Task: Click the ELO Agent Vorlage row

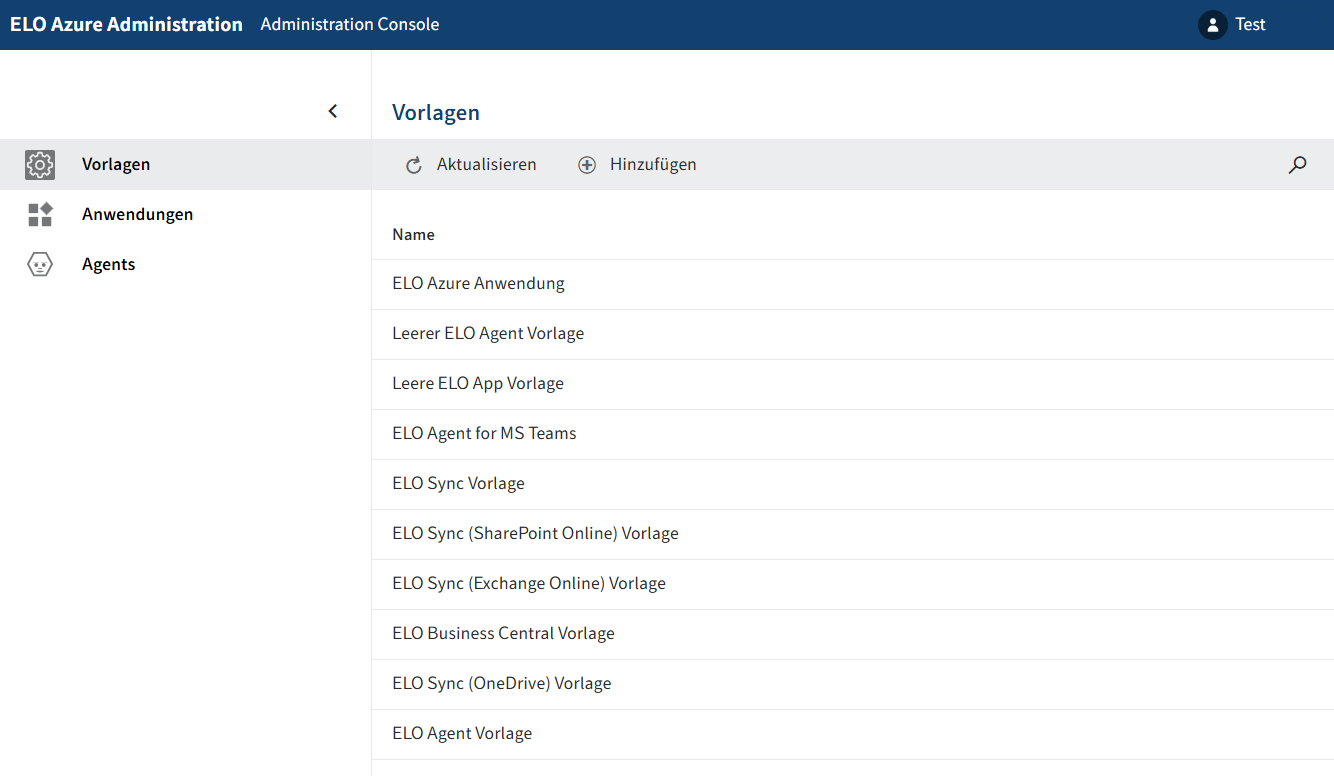Action: pyautogui.click(x=853, y=734)
